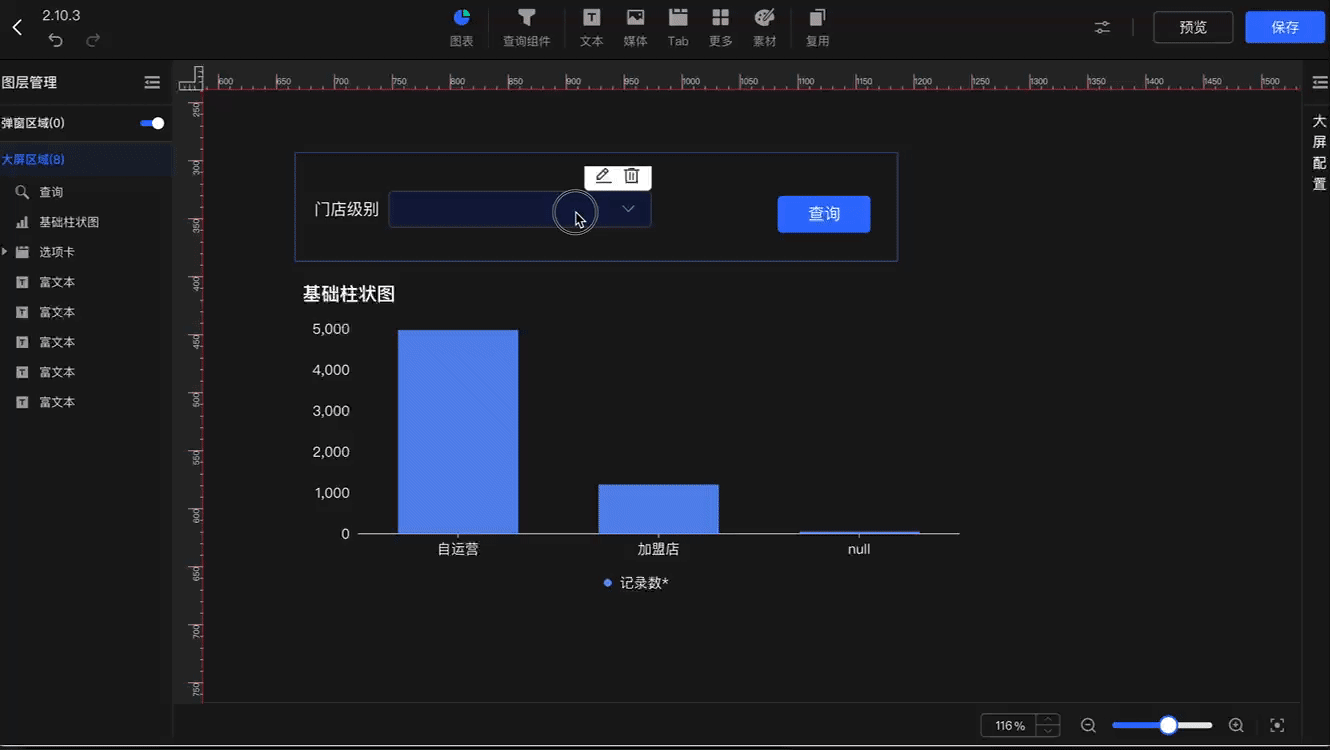The width and height of the screenshot is (1330, 750).
Task: Delete the query field with trash icon
Action: tap(631, 176)
